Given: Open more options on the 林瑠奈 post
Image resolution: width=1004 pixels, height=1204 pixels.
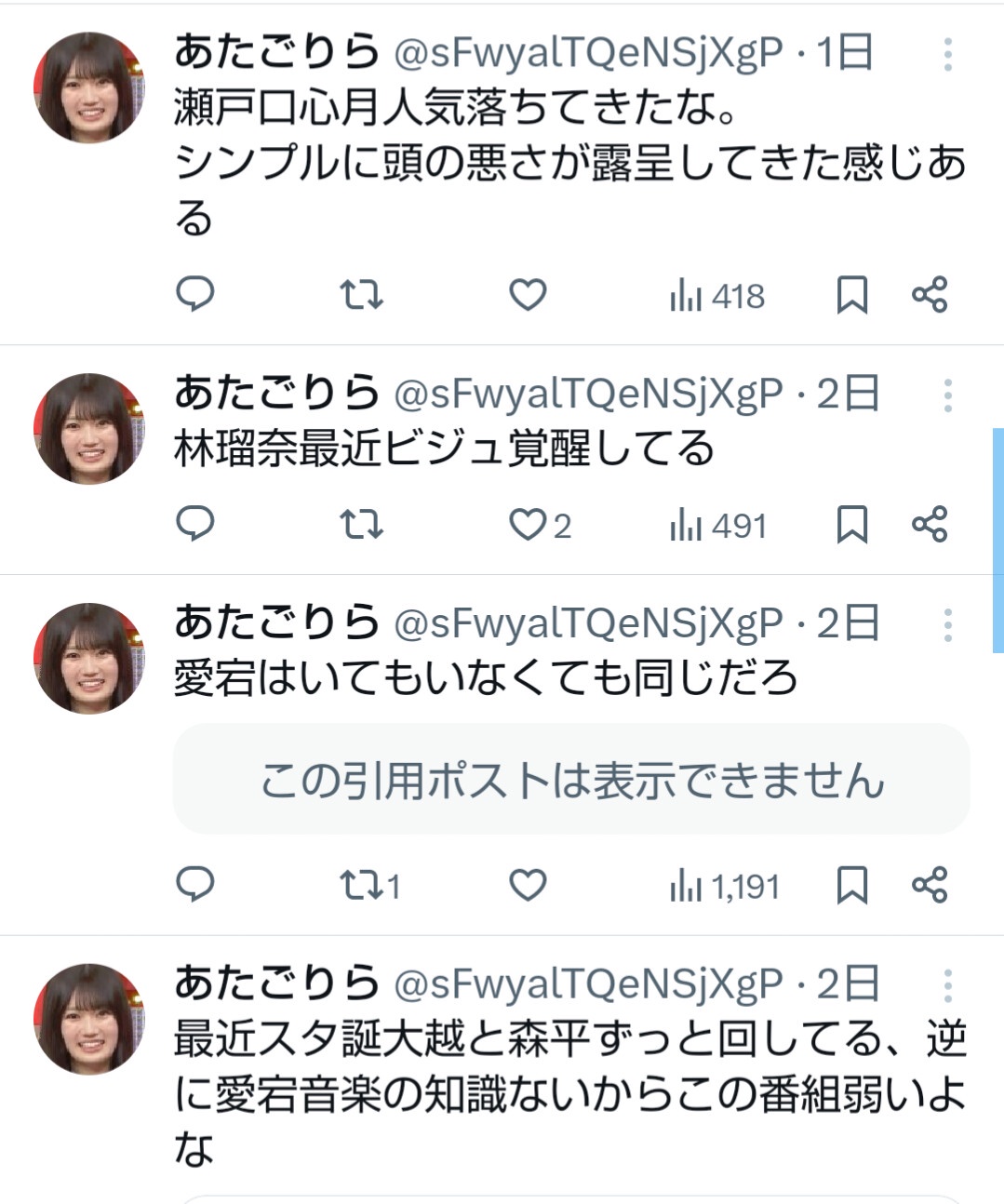Looking at the screenshot, I should [x=947, y=396].
